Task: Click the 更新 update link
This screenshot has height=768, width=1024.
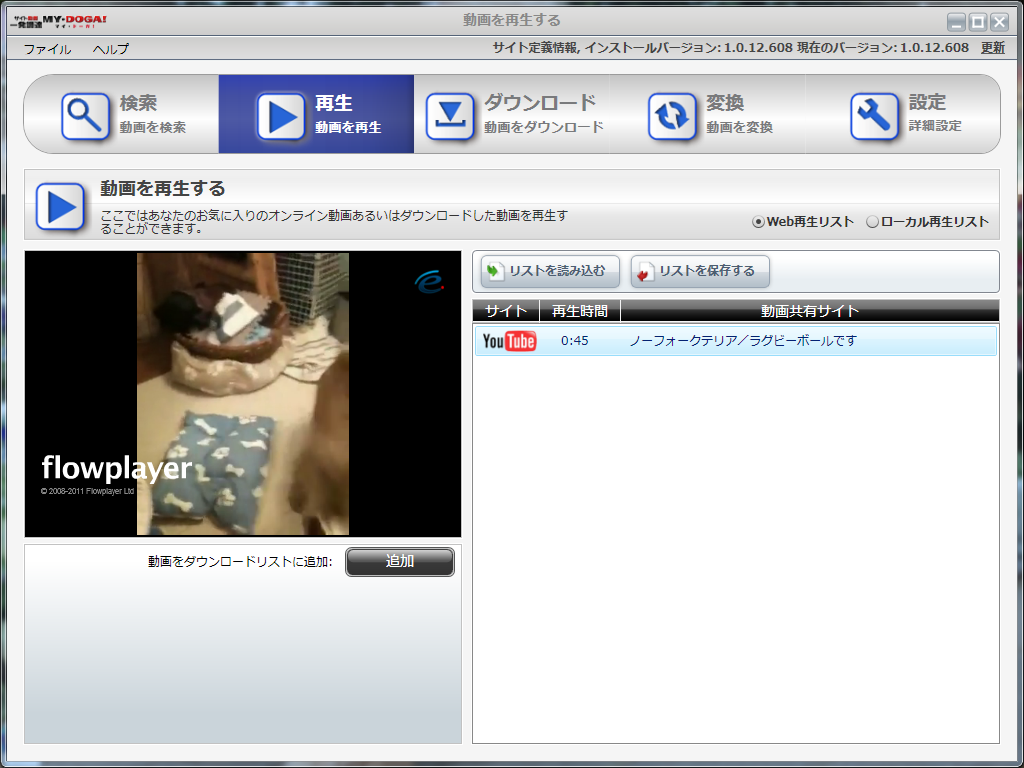Action: (x=993, y=48)
